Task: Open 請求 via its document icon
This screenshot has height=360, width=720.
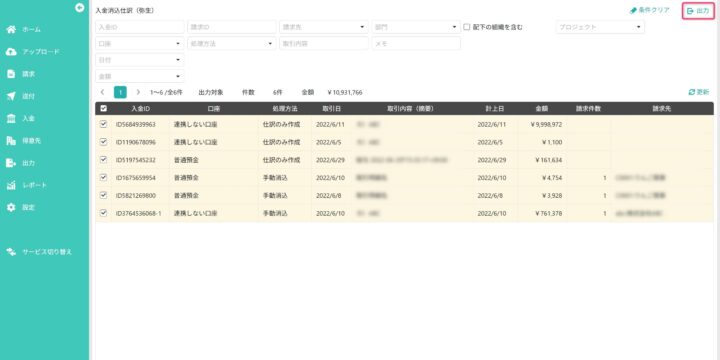Action: [11, 74]
